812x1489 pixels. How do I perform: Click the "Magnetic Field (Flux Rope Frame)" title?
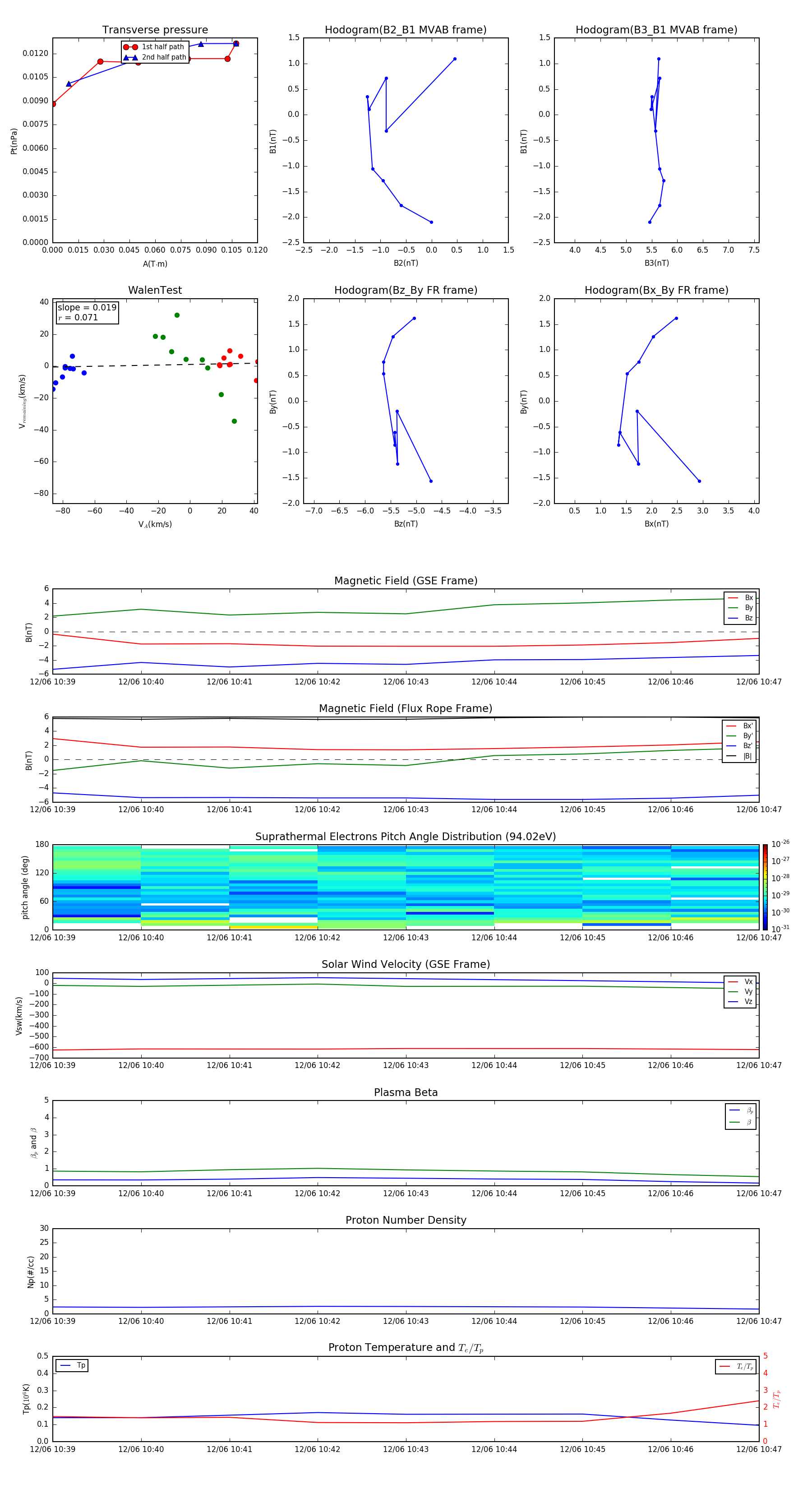pyautogui.click(x=406, y=708)
